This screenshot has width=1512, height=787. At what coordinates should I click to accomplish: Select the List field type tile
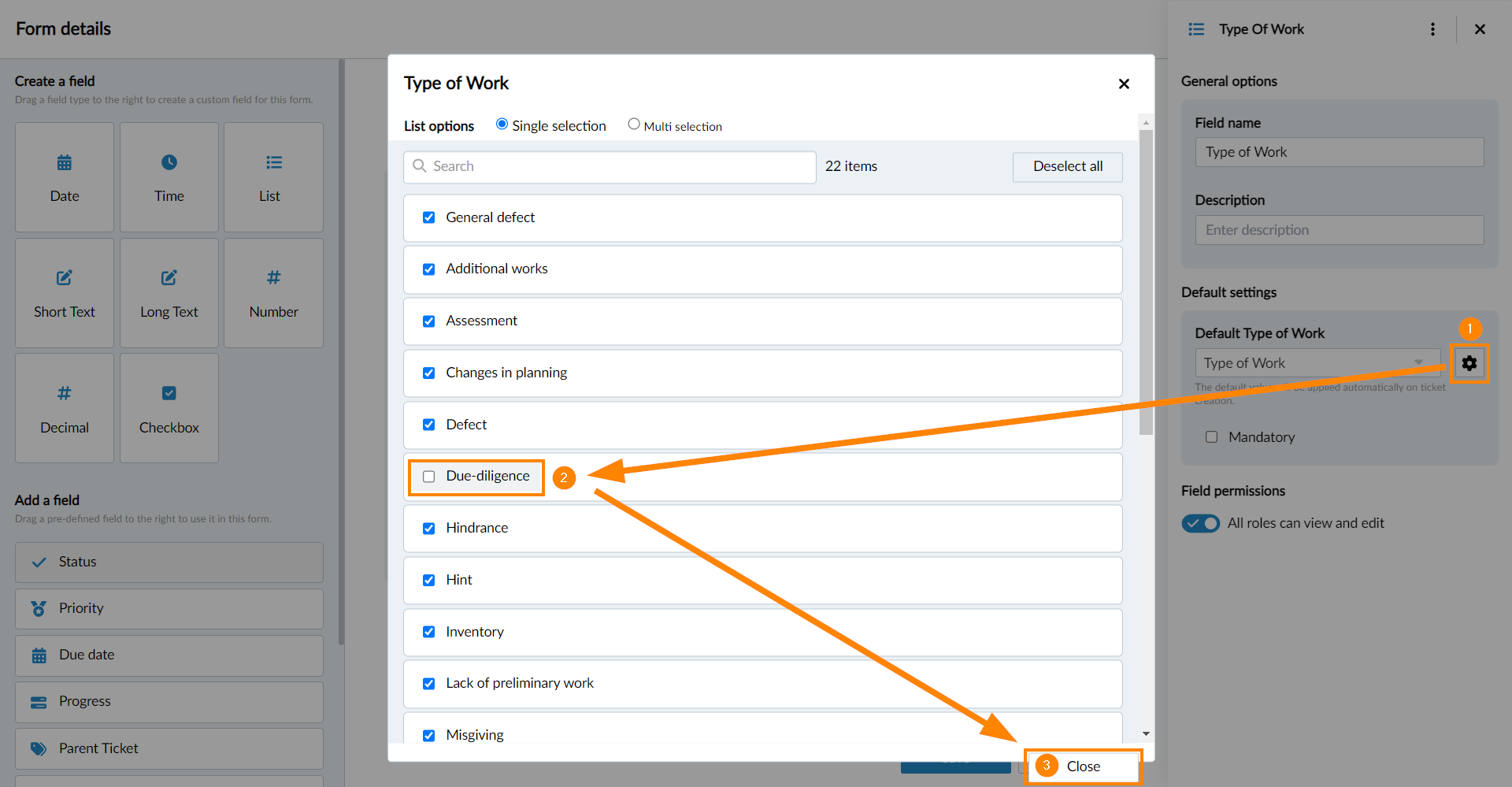tap(273, 177)
